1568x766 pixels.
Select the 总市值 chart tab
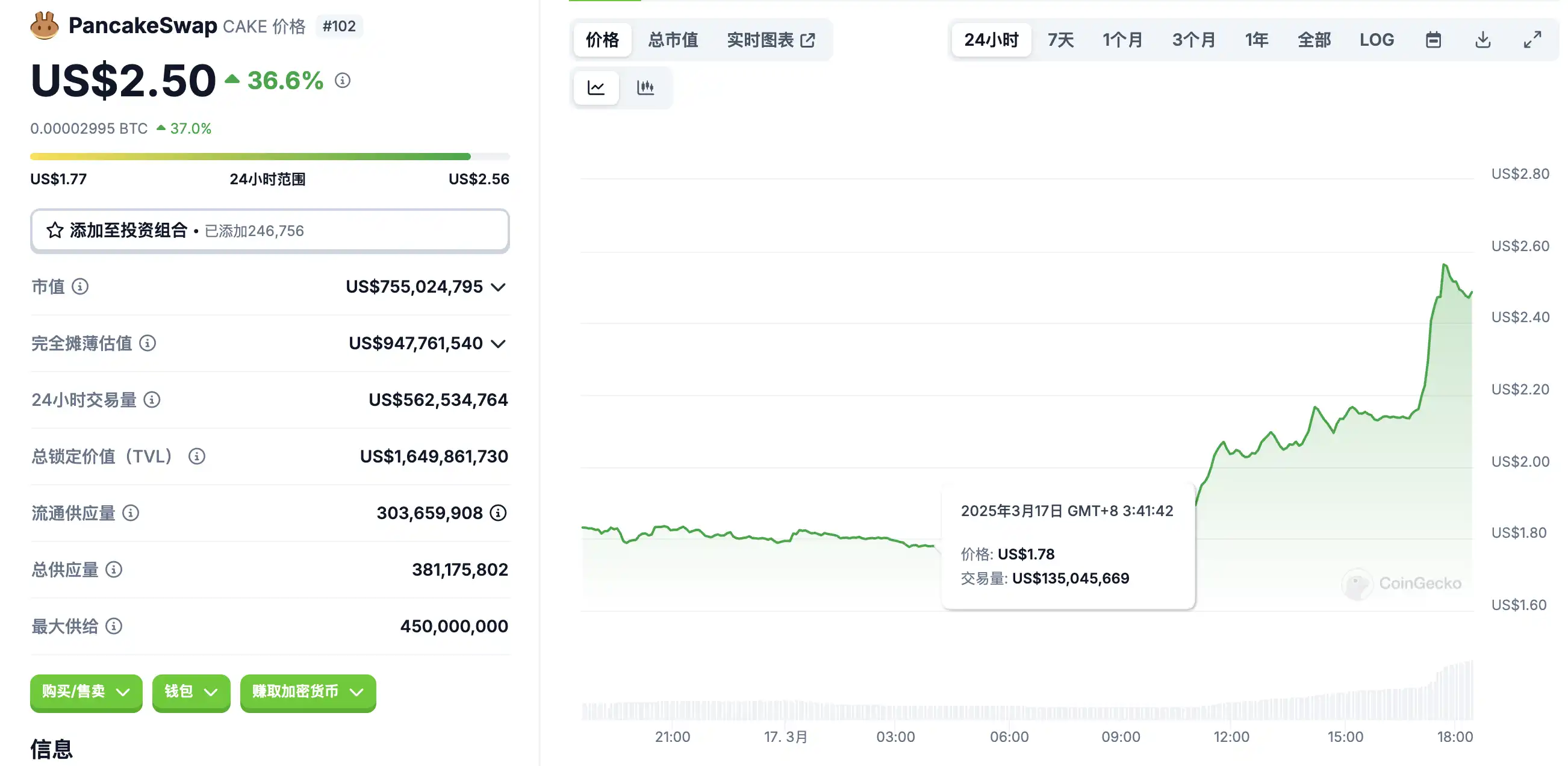673,40
